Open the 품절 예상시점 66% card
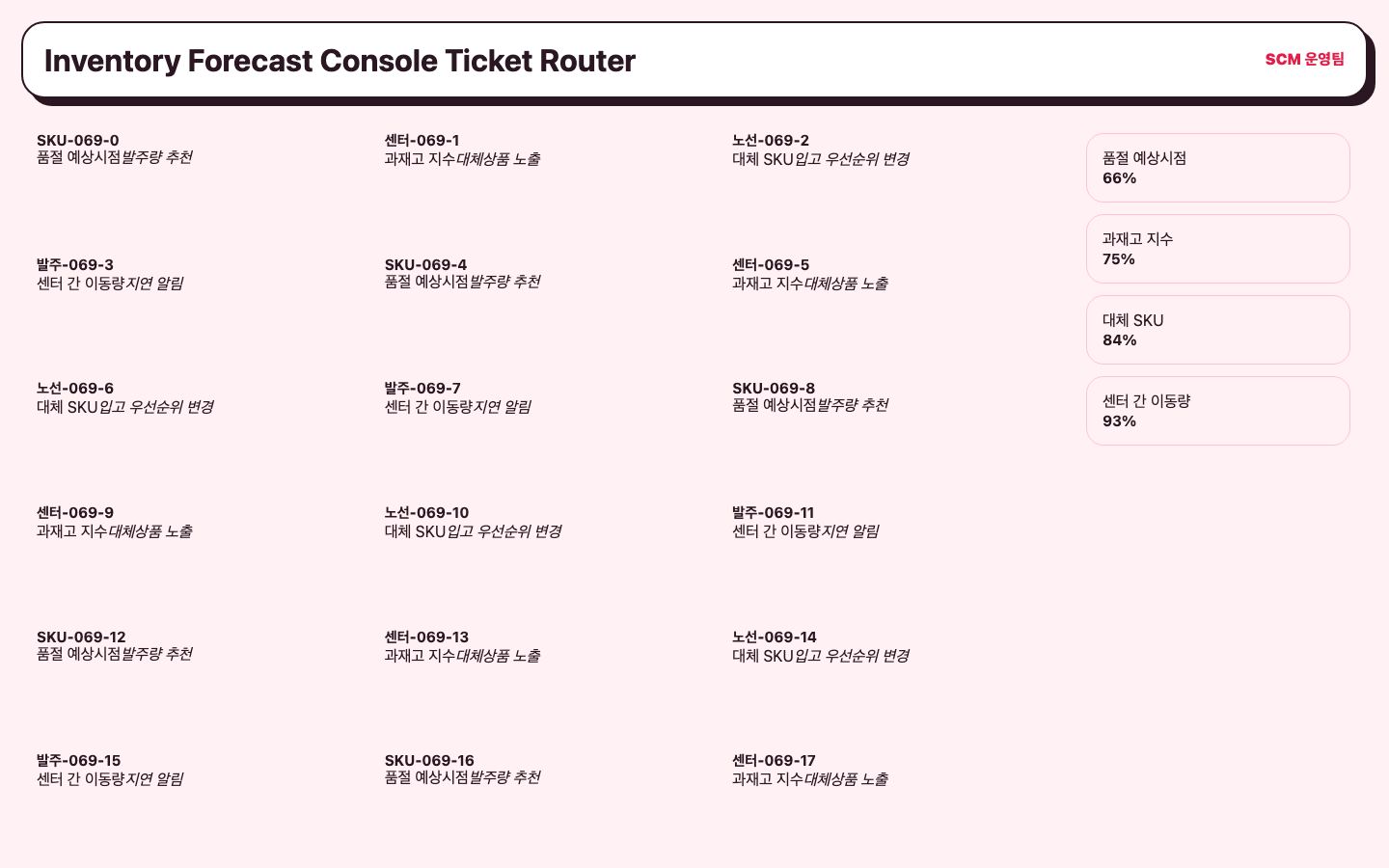The width and height of the screenshot is (1389, 868). (x=1218, y=168)
